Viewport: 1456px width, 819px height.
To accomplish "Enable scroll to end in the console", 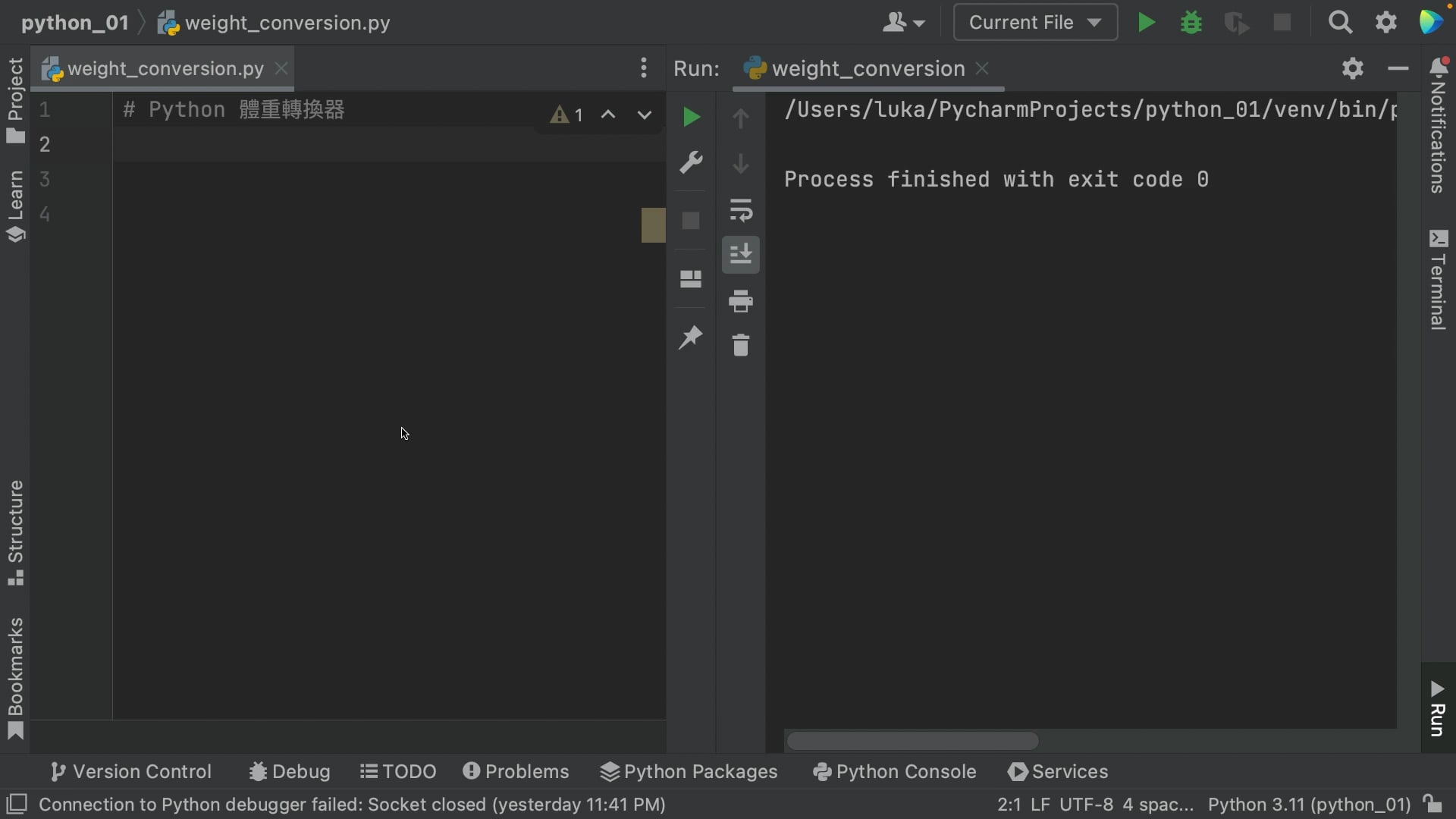I will point(741,256).
